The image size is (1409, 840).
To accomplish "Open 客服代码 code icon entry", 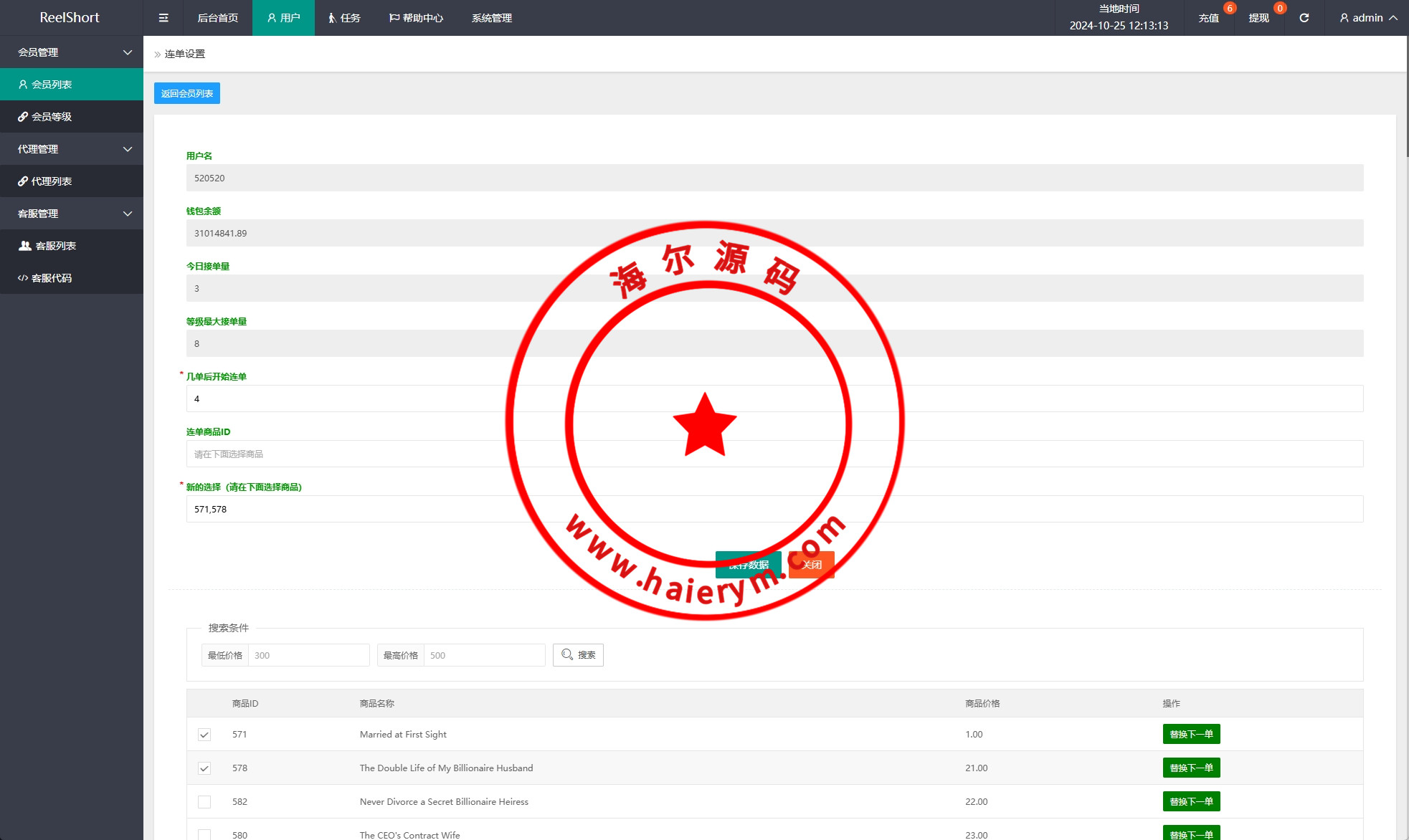I will coord(23,278).
